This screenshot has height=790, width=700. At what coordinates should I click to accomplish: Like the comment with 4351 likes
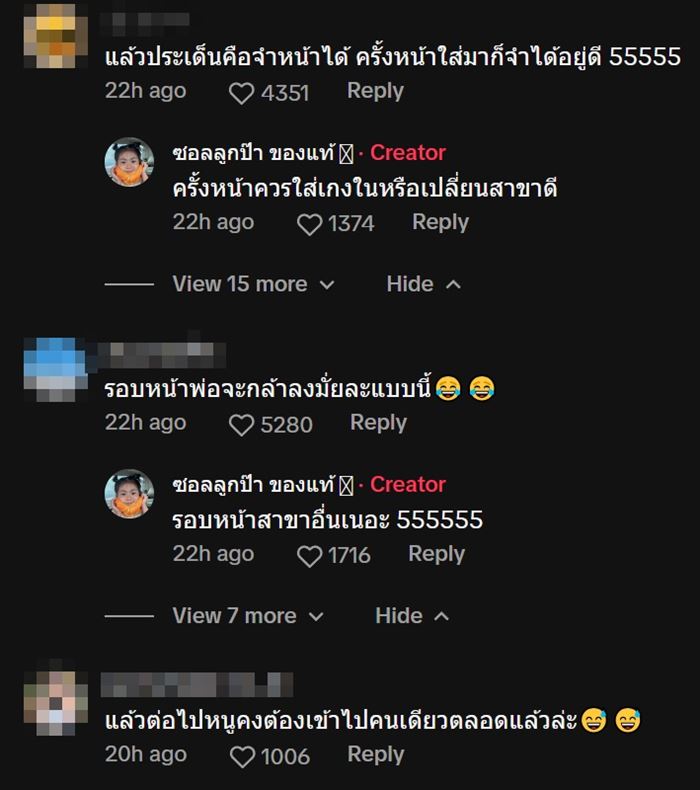[x=241, y=93]
